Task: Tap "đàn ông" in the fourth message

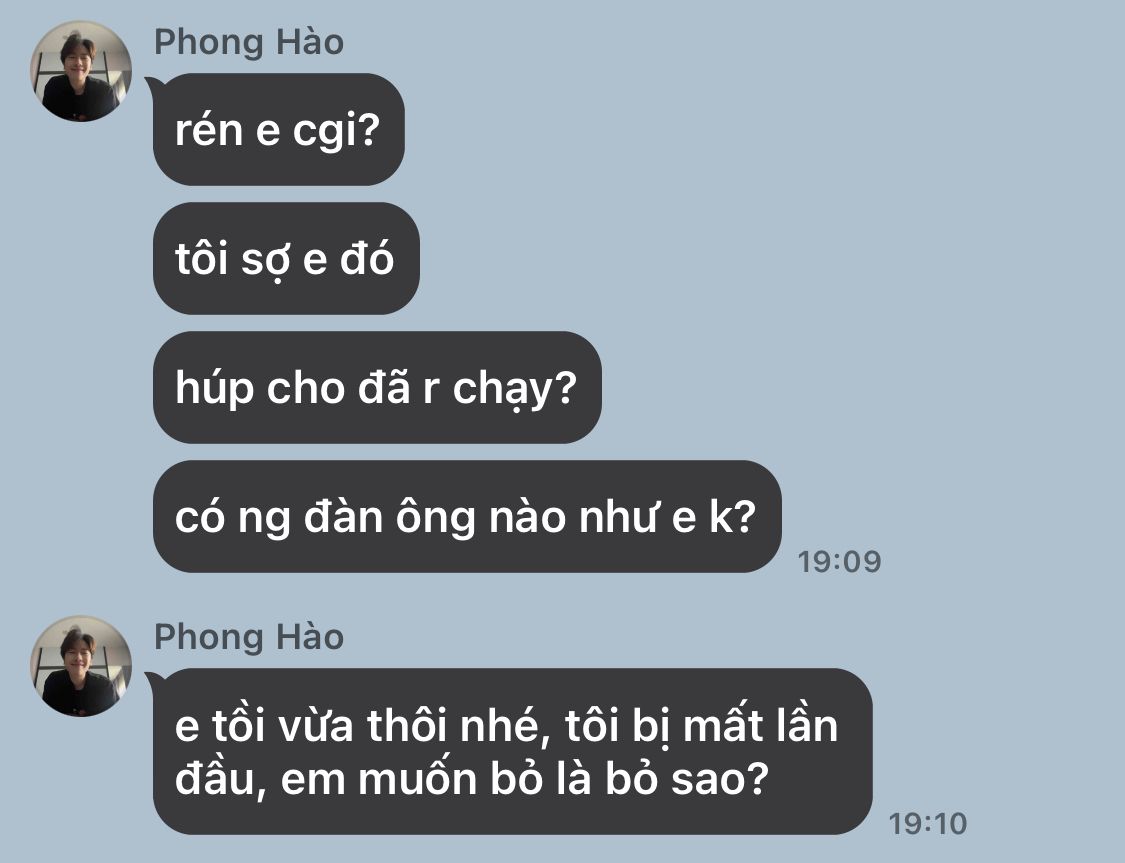Action: pyautogui.click(x=390, y=516)
